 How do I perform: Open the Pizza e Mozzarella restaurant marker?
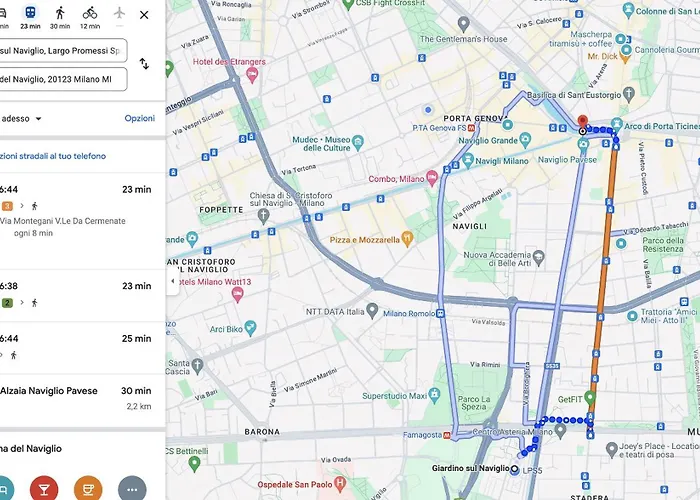pyautogui.click(x=407, y=239)
